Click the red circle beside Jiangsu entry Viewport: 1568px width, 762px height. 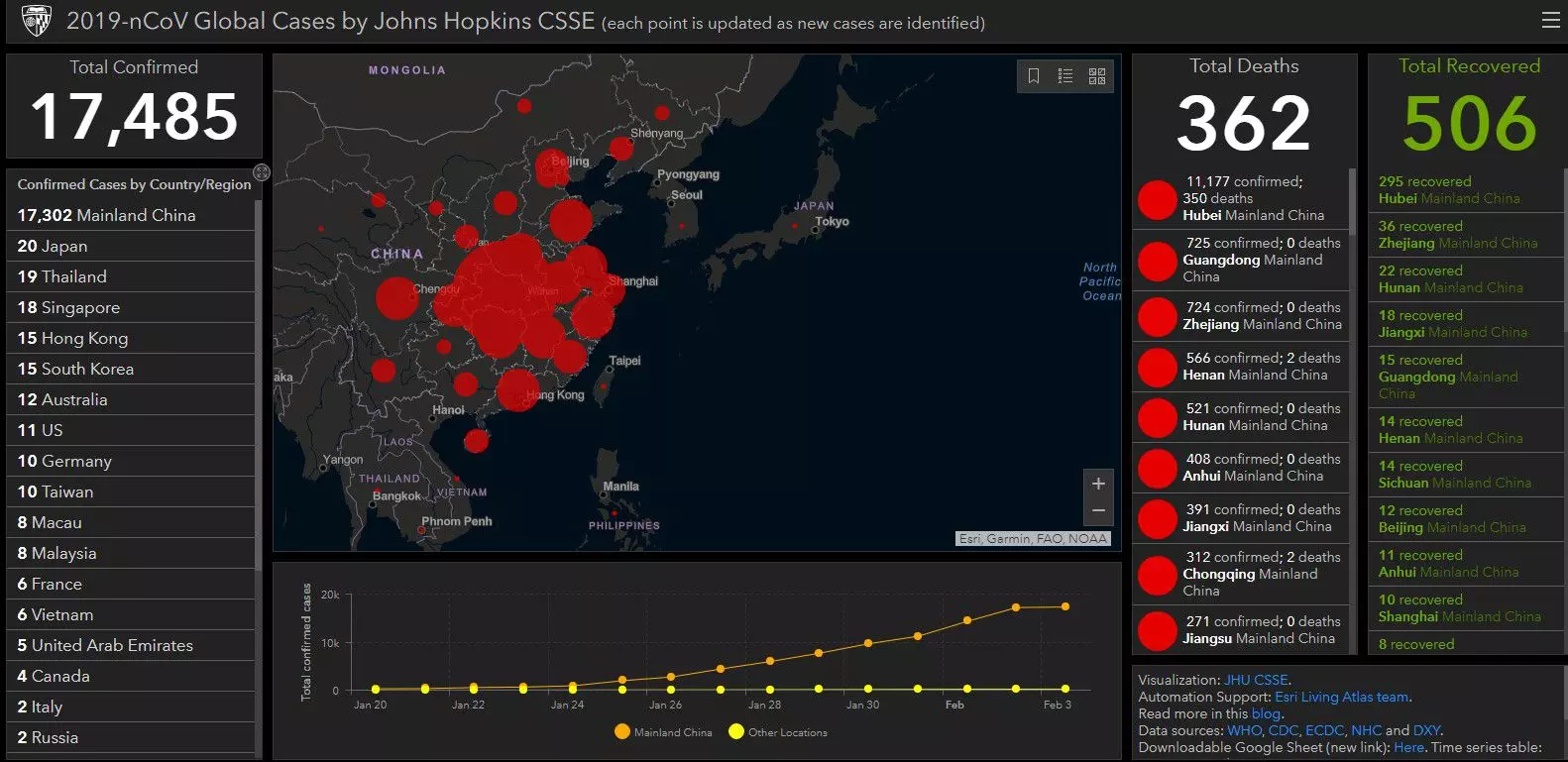(1157, 631)
